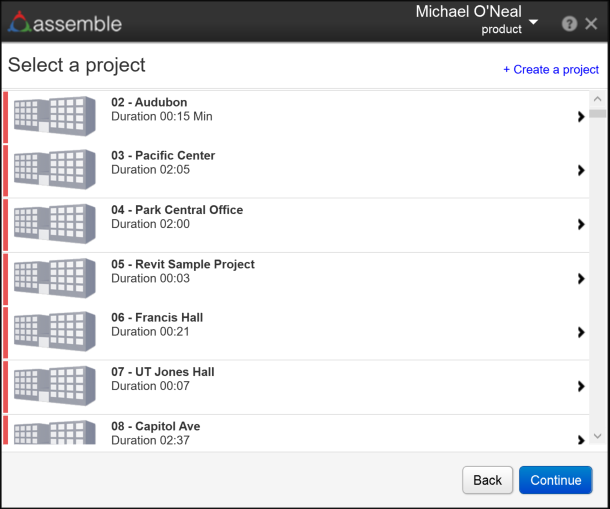Click the project list scrollbar thumb
The image size is (610, 509).
click(x=597, y=114)
